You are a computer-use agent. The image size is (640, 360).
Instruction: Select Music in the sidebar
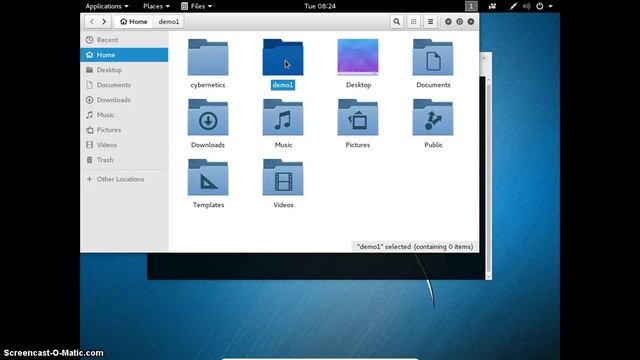coord(124,115)
